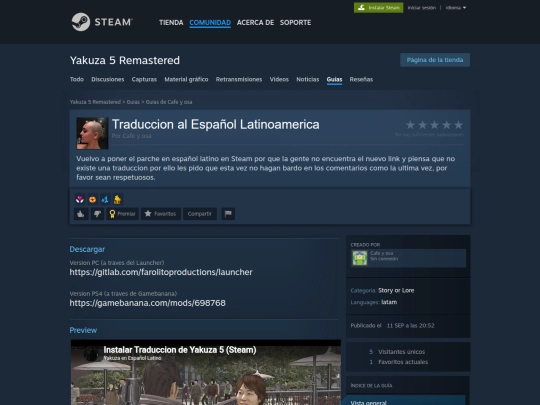Switch to the Noticias tab
This screenshot has width=540, height=405.
(x=308, y=80)
